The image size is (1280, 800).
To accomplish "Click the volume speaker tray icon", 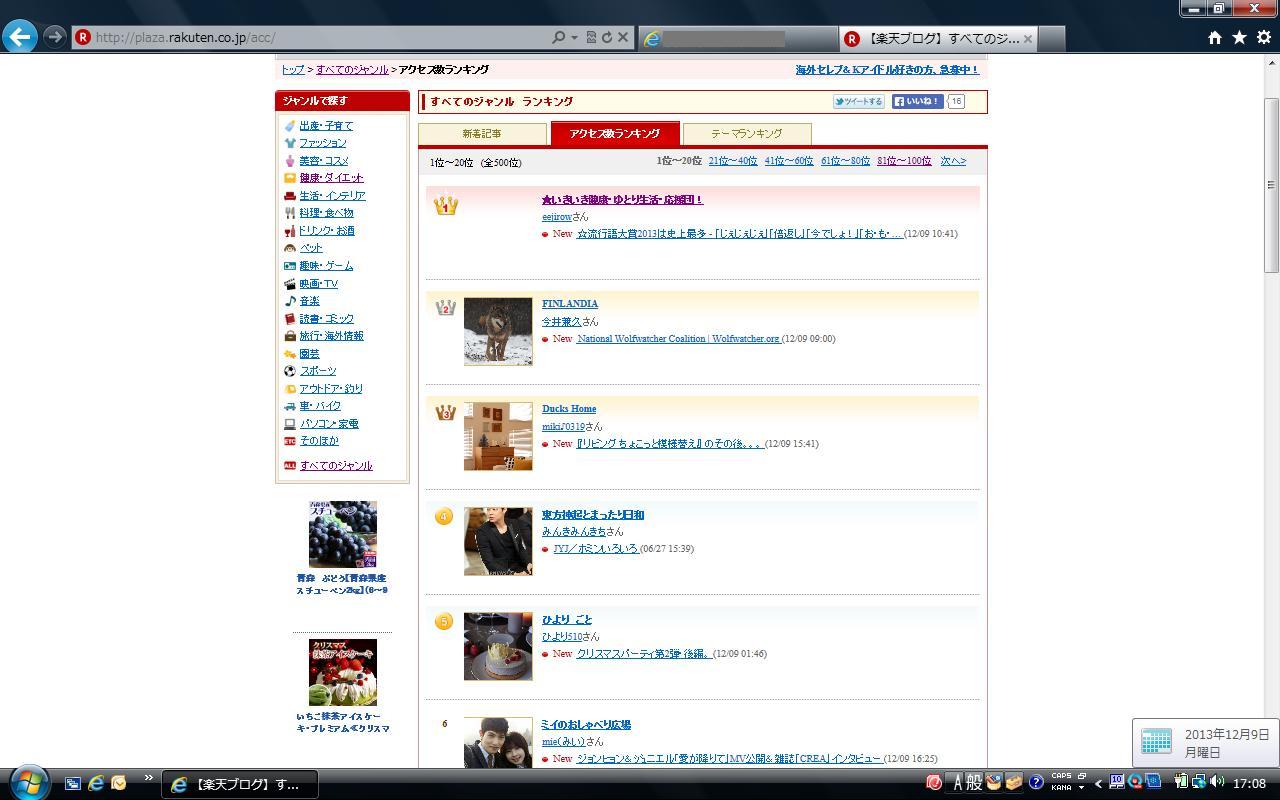I will coord(1217,782).
